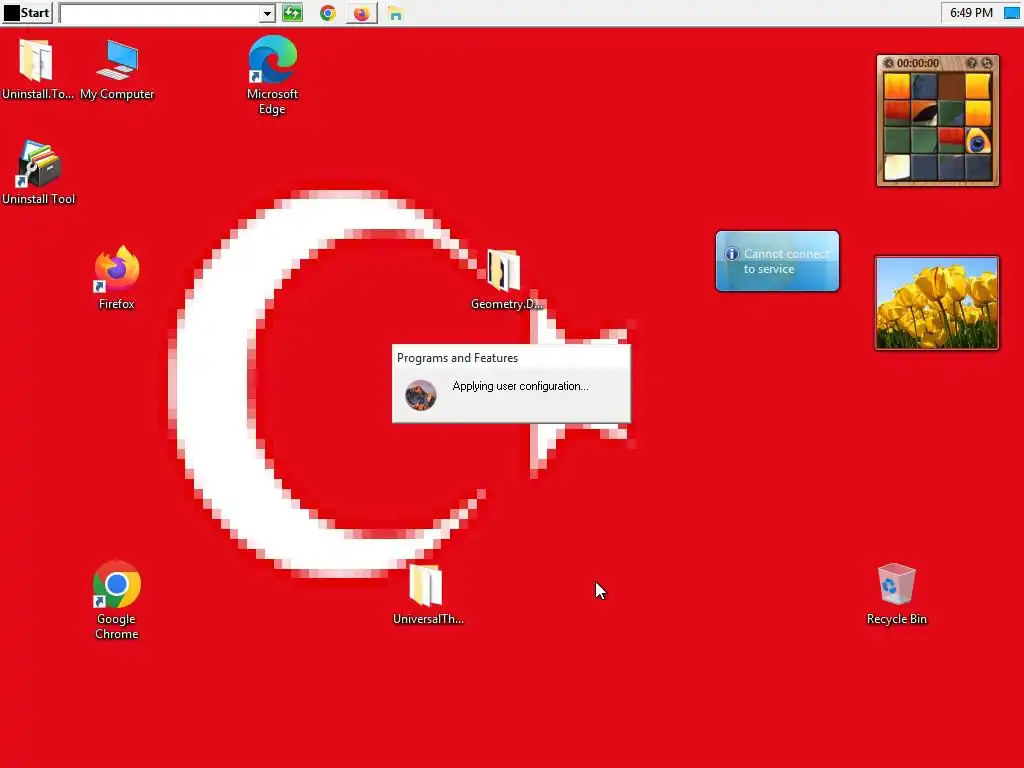
Task: Slide the white puzzle tile in bottom row
Action: 897,167
